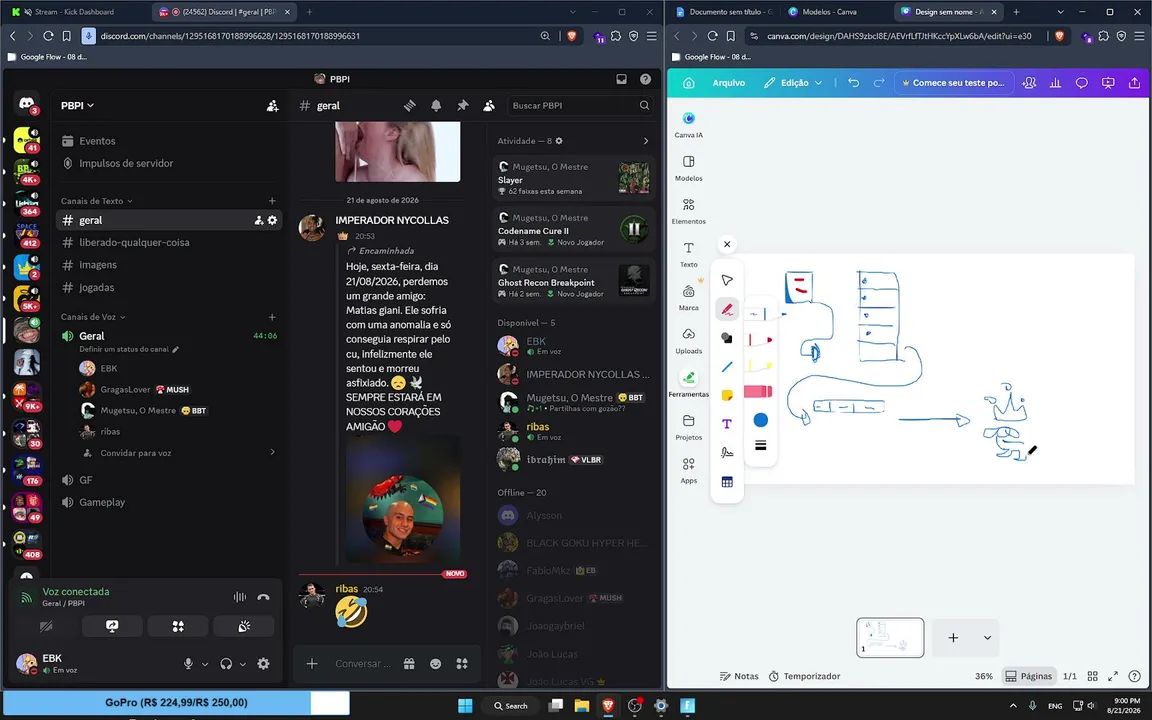
Task: Pick the blue color circle swatch
Action: pyautogui.click(x=760, y=420)
